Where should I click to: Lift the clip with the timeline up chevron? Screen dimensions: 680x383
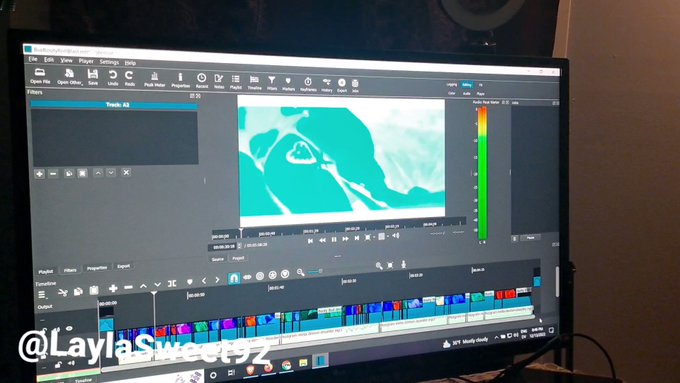point(143,286)
